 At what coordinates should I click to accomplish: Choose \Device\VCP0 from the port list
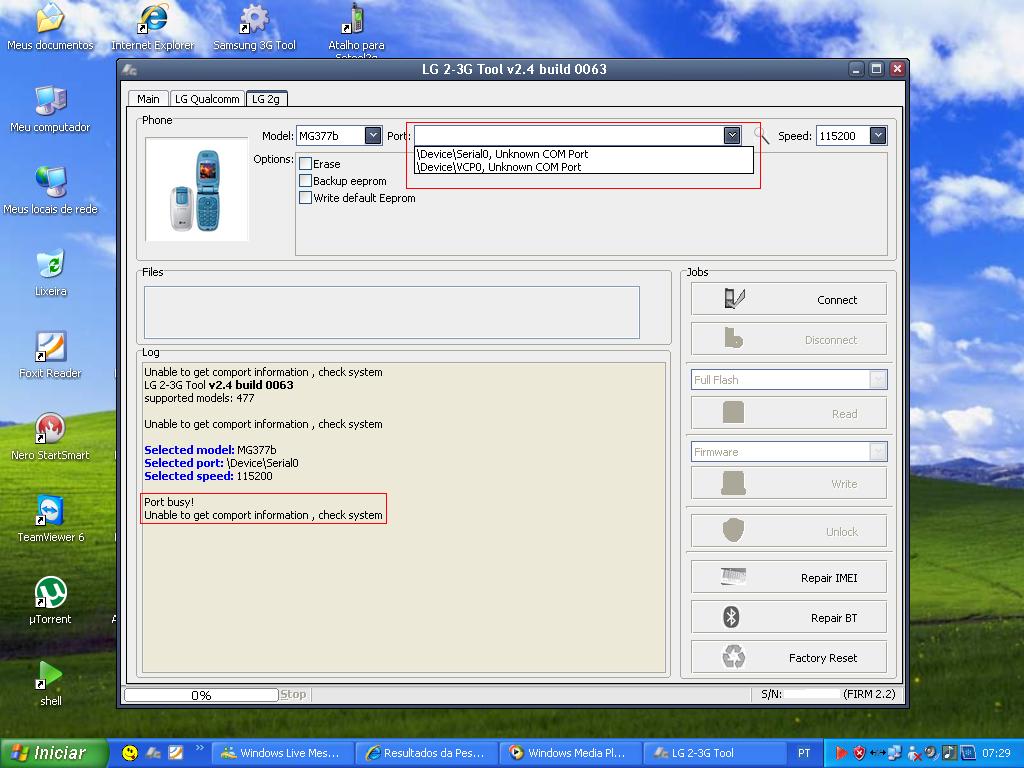584,167
